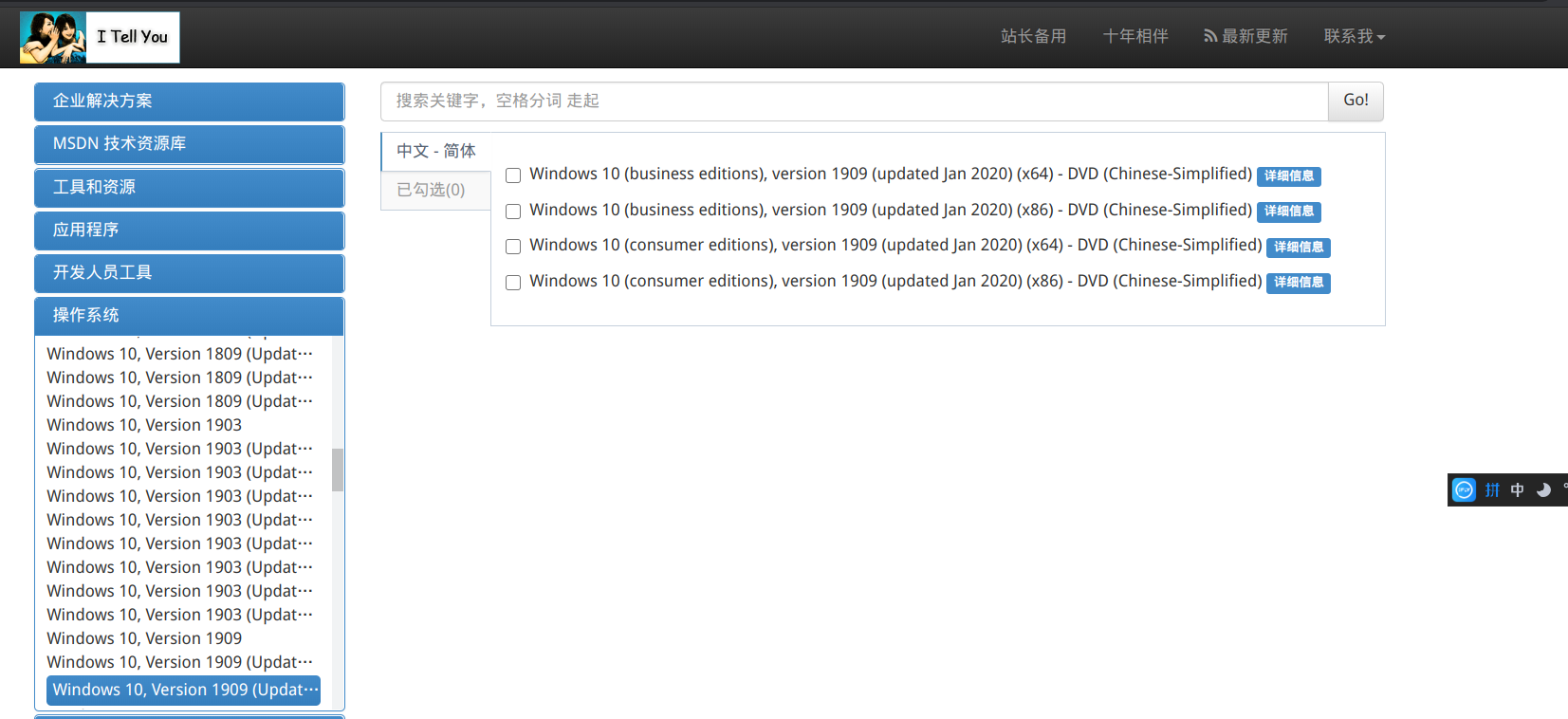Tick consumer editions 1909 (x64) DVD checkbox

click(x=513, y=247)
